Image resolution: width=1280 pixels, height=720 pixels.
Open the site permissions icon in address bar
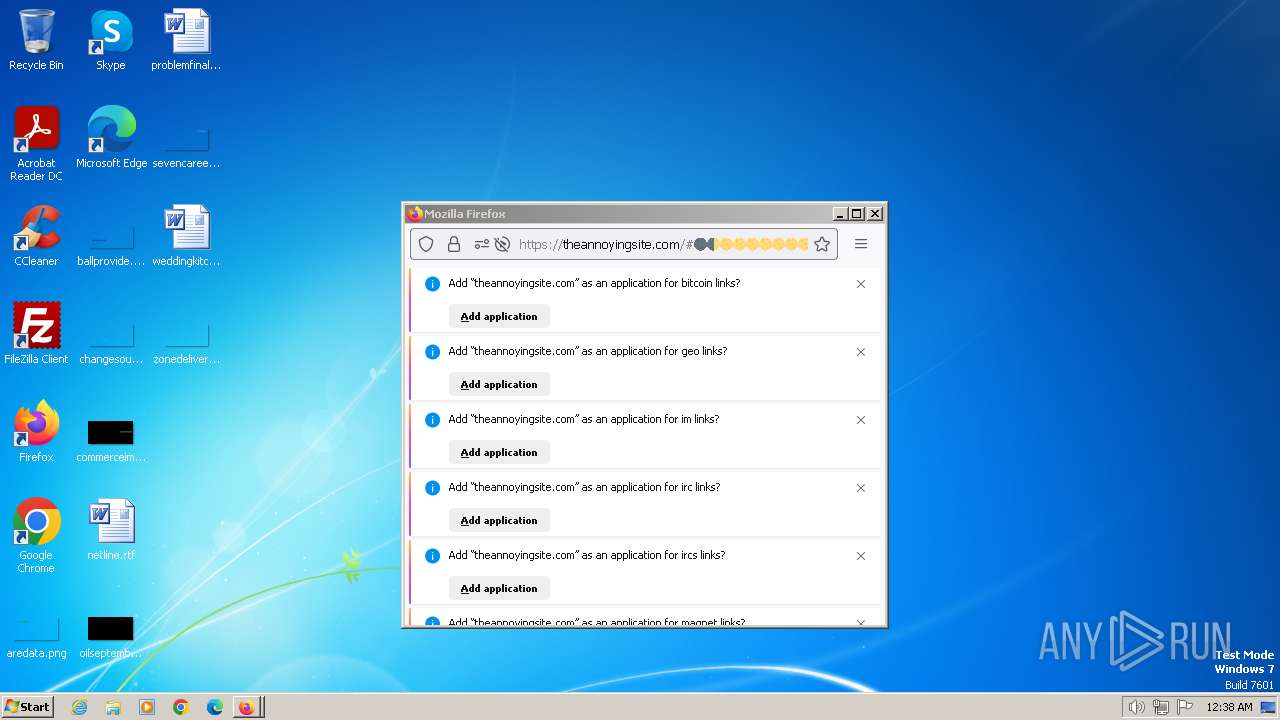(482, 244)
